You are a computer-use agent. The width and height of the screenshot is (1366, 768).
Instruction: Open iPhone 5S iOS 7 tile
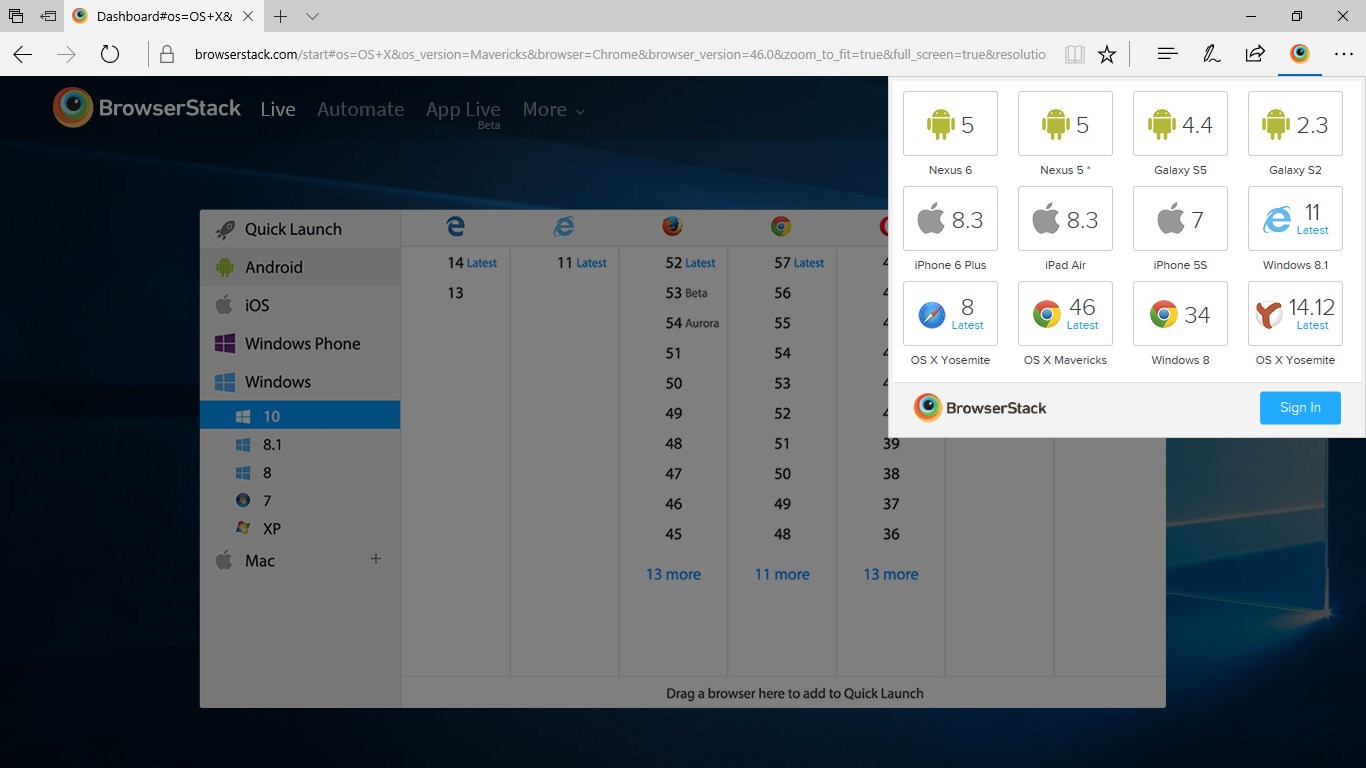coord(1180,219)
